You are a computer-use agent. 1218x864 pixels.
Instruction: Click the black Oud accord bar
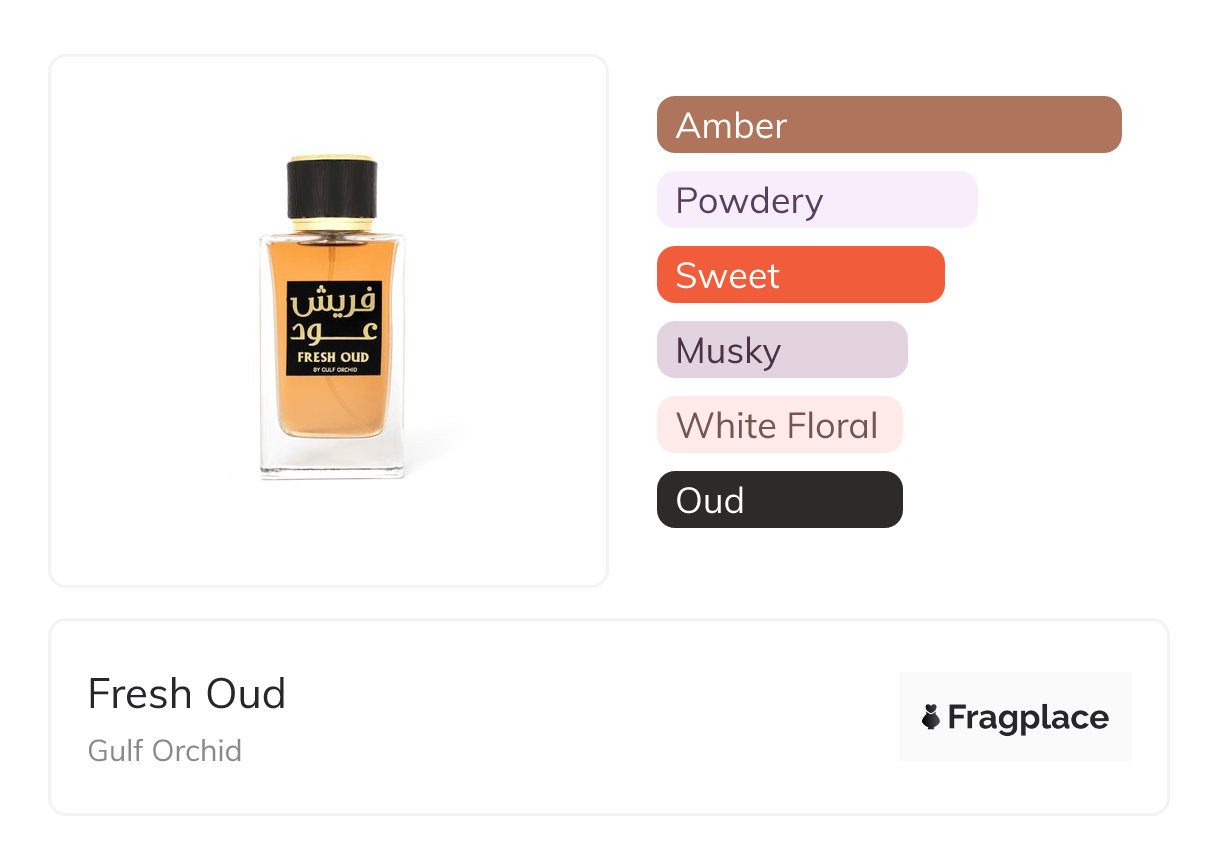click(x=779, y=500)
